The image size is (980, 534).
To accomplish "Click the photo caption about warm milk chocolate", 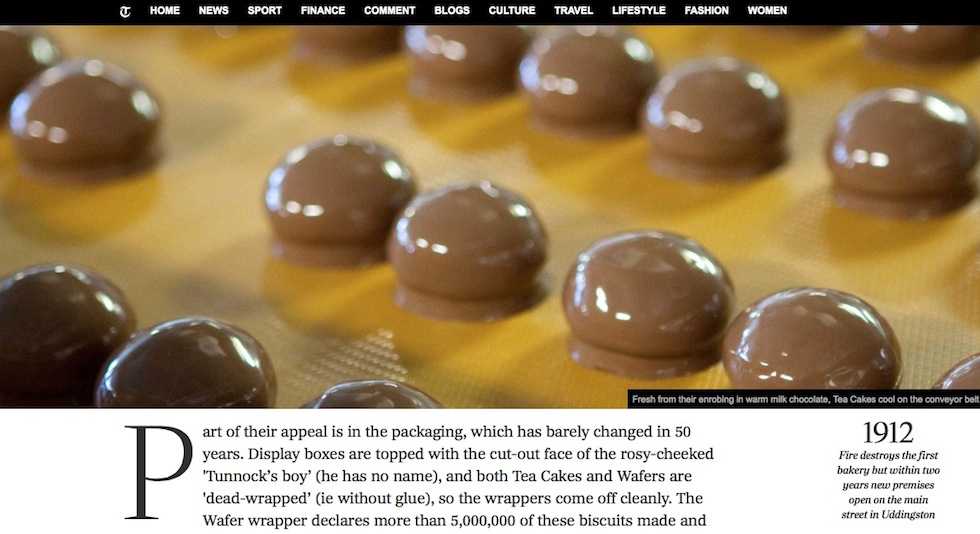I will (x=805, y=399).
